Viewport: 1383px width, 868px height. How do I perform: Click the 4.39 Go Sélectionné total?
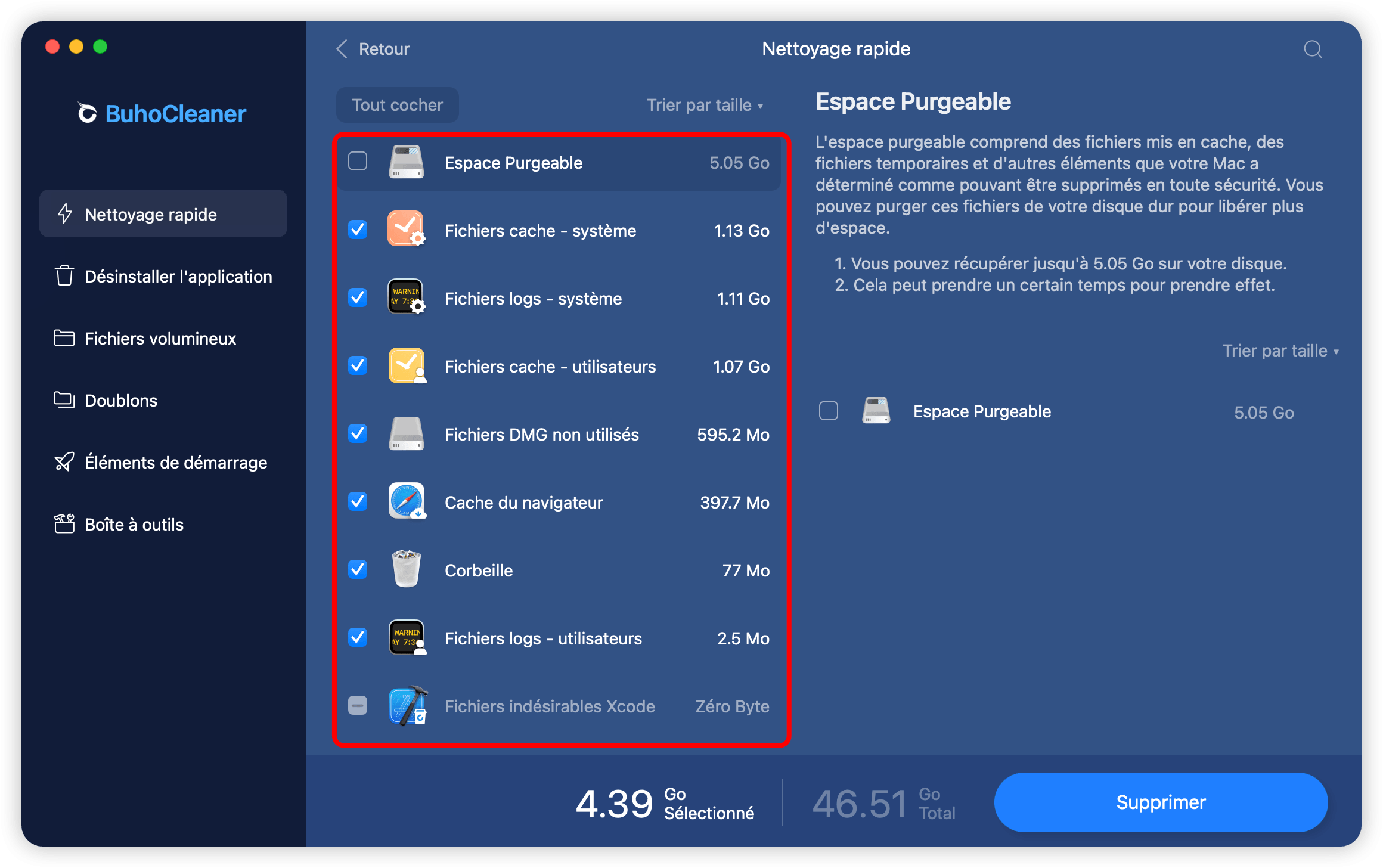[x=665, y=803]
